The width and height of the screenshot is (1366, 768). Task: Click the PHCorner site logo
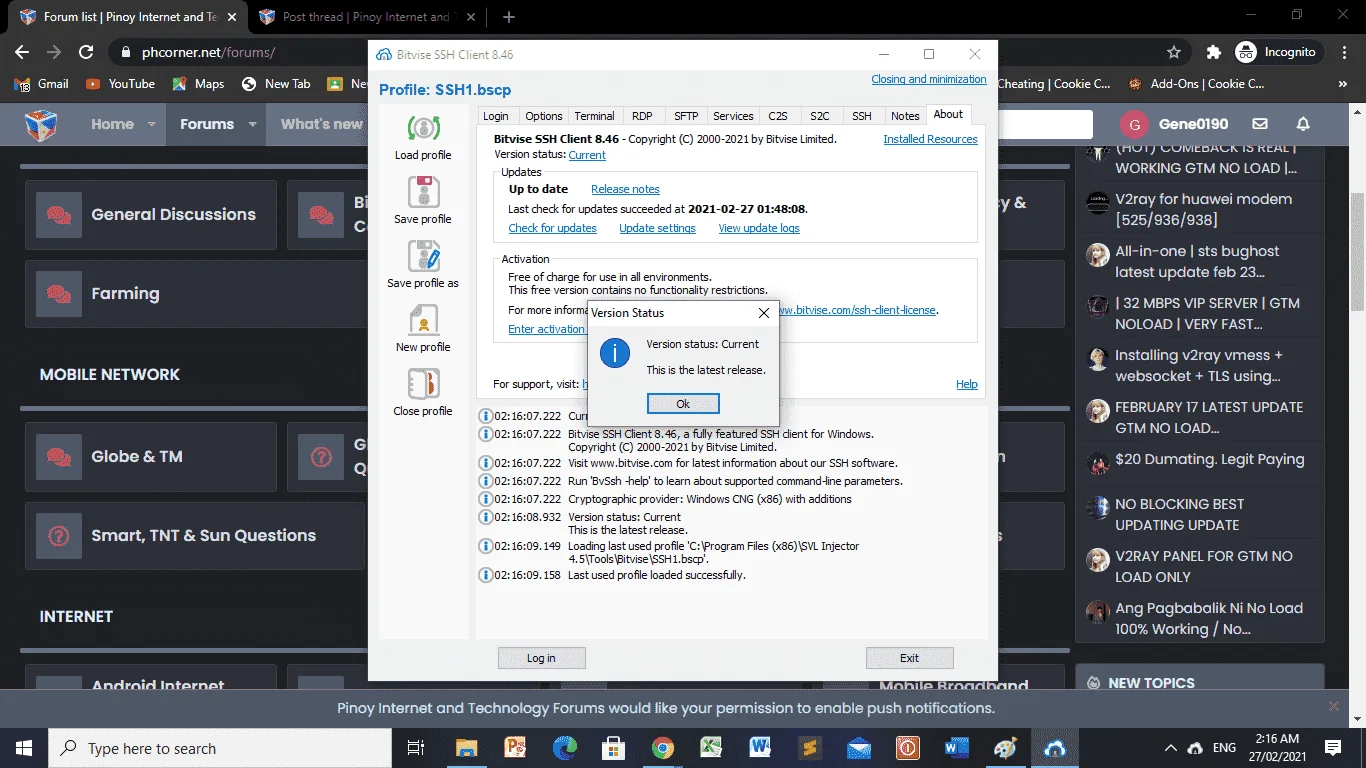pos(40,125)
